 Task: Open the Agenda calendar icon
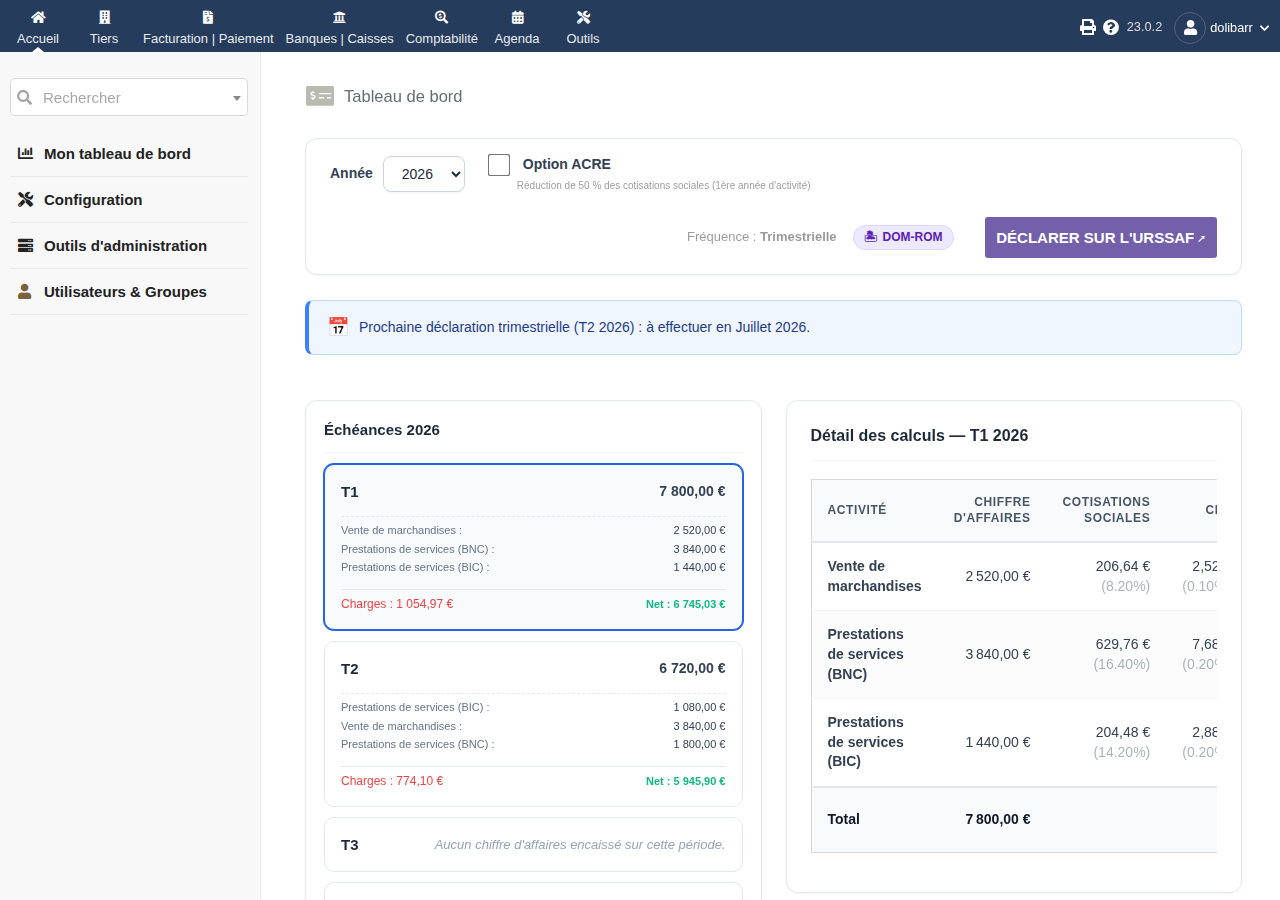pos(517,17)
